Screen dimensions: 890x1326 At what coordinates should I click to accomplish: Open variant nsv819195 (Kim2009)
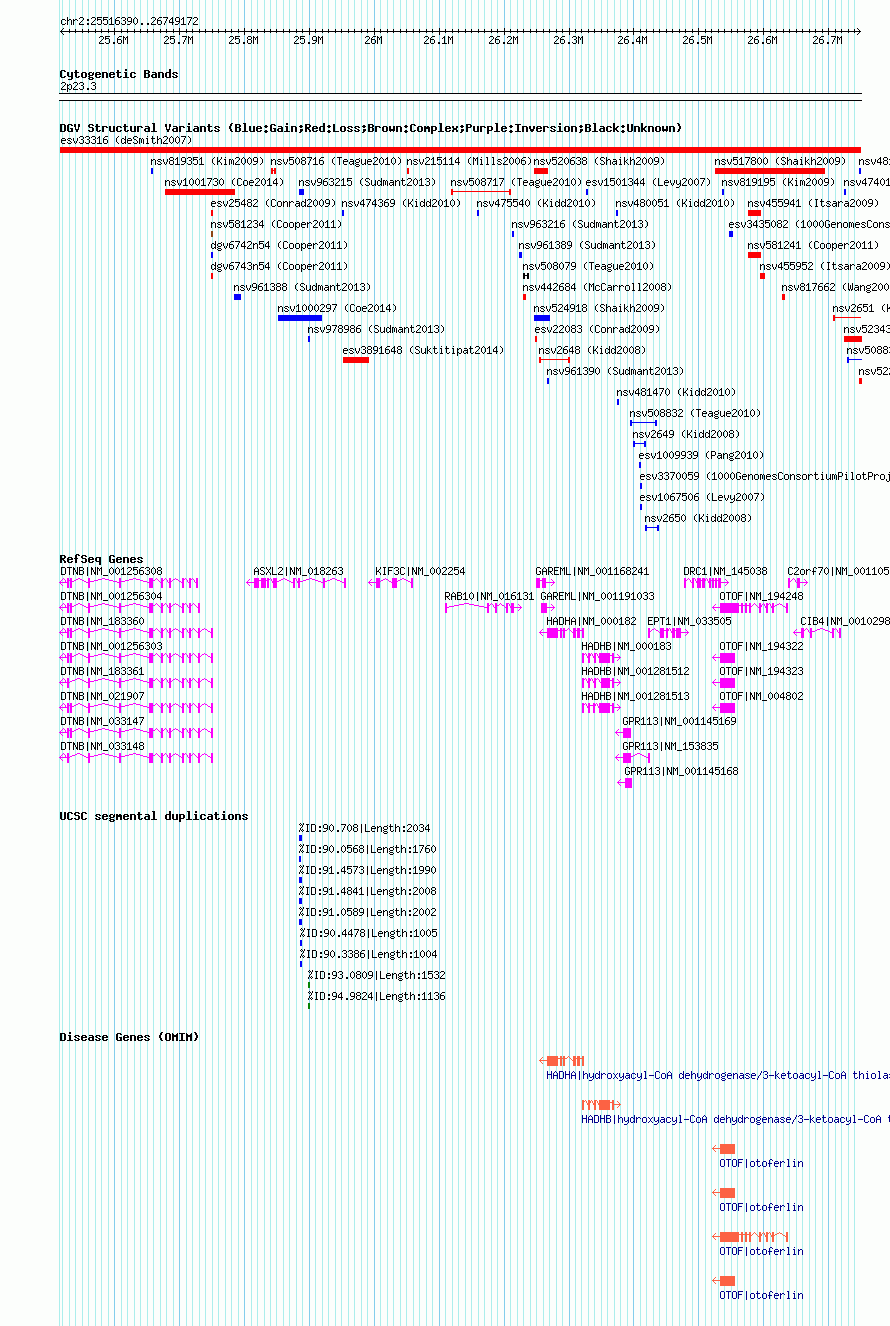[x=778, y=182]
